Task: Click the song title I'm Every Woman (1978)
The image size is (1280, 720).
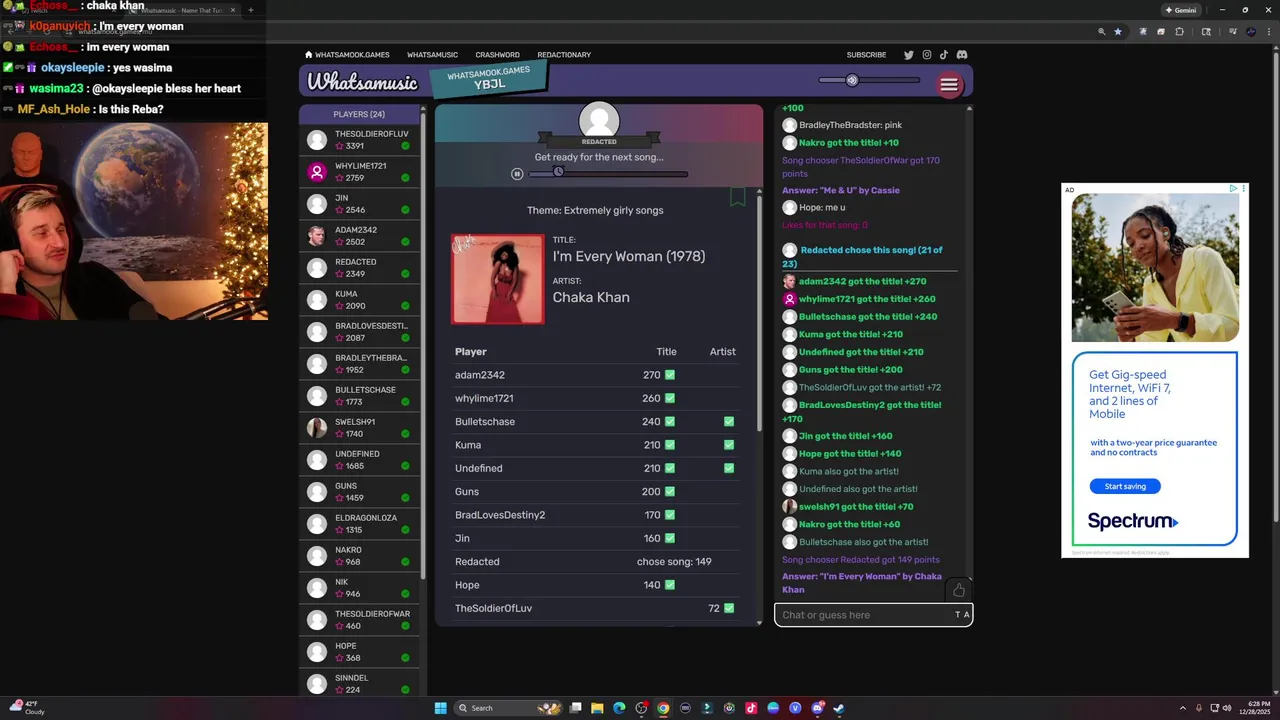Action: pos(629,256)
